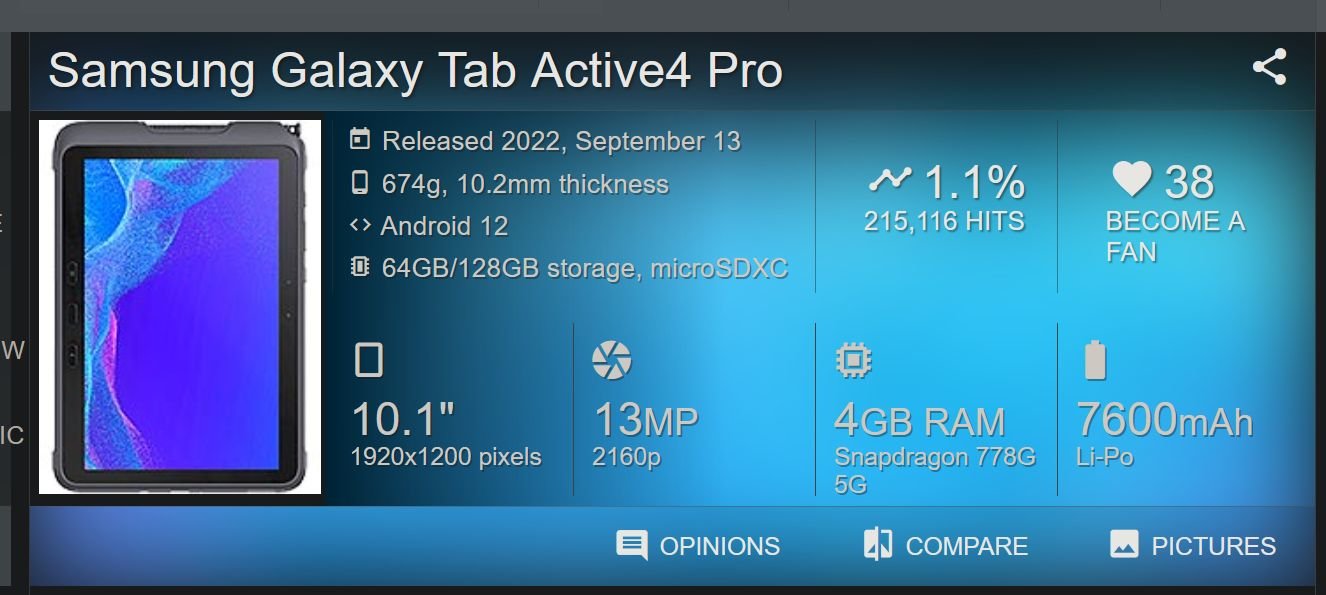The height and width of the screenshot is (595, 1326).
Task: Click the 215,116 HITS counter
Action: (944, 221)
